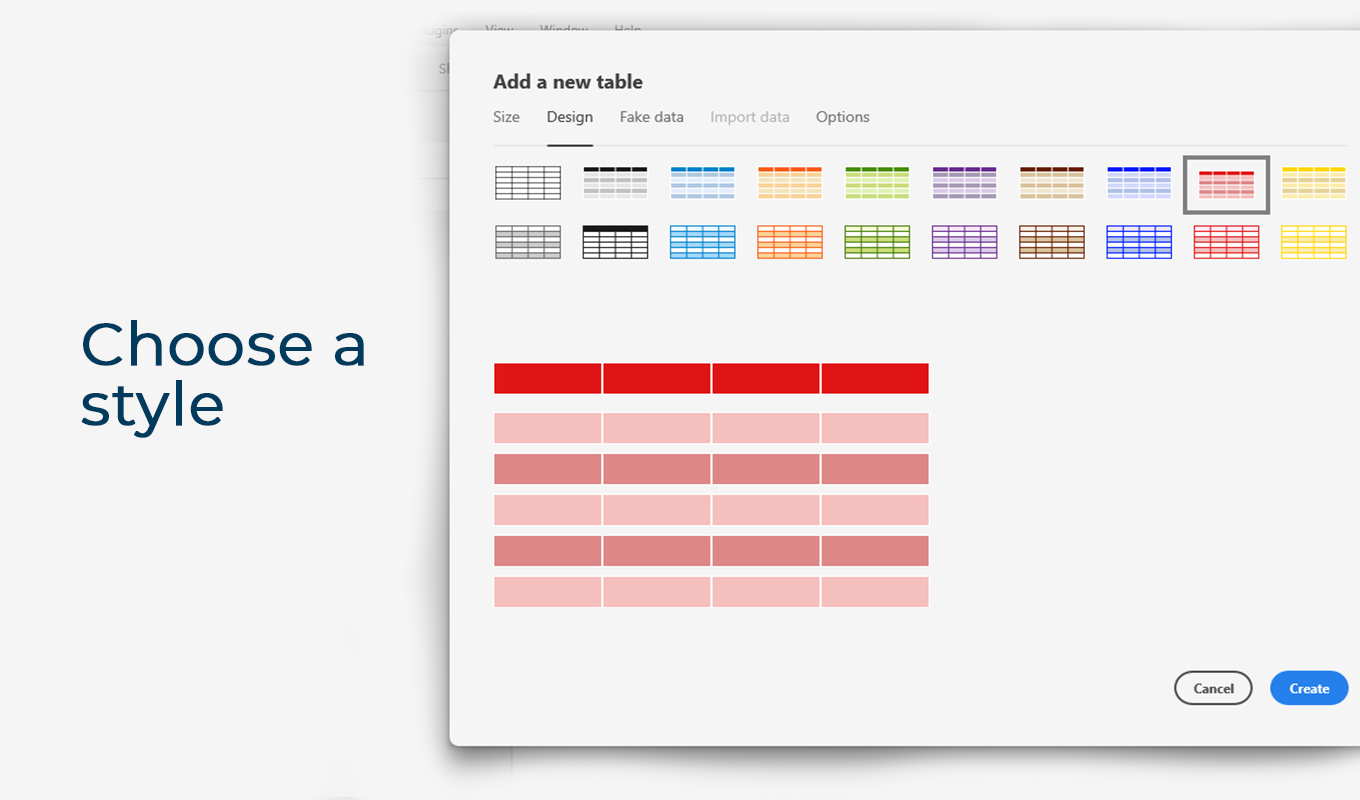Click the red header row in preview
The image size is (1360, 800).
[x=711, y=378]
